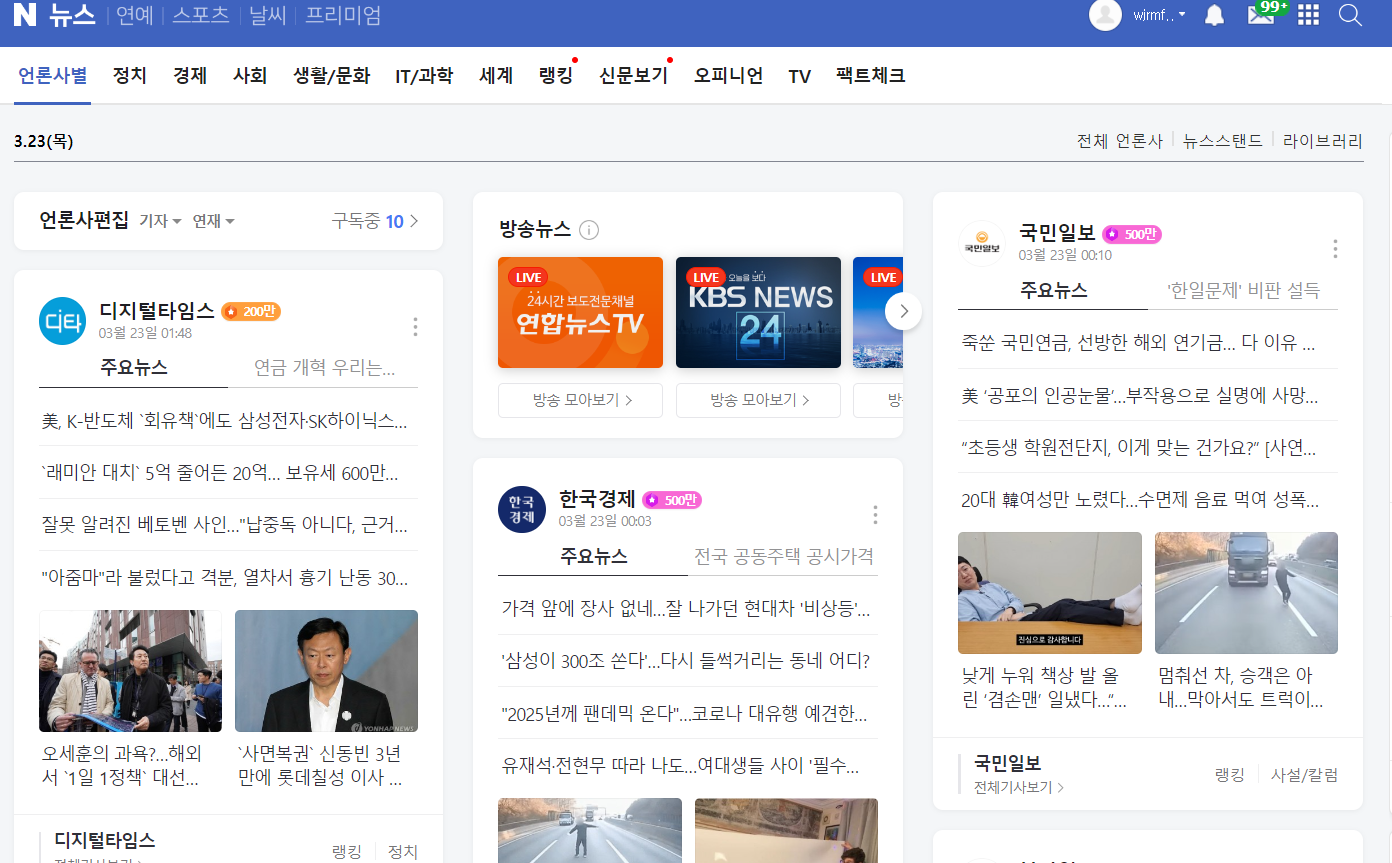Viewport: 1392px width, 863px height.
Task: Read "`래미안 대치` 5억 줄어든" headline
Action: pos(220,473)
